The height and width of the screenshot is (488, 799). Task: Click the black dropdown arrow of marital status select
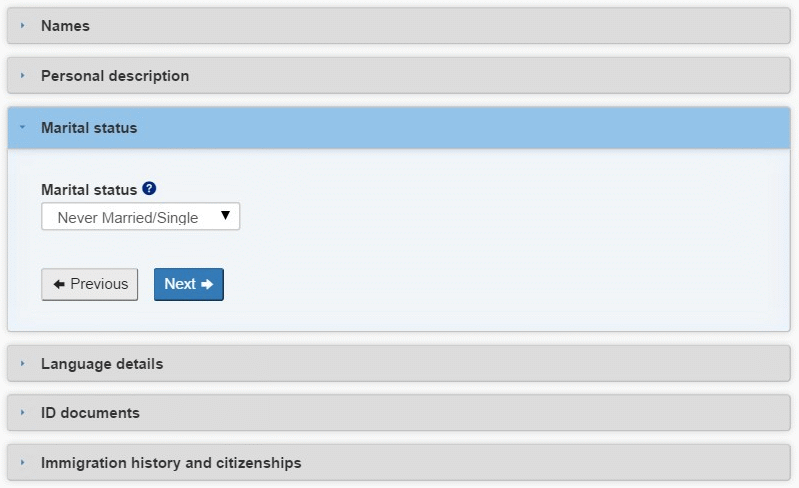pos(225,215)
